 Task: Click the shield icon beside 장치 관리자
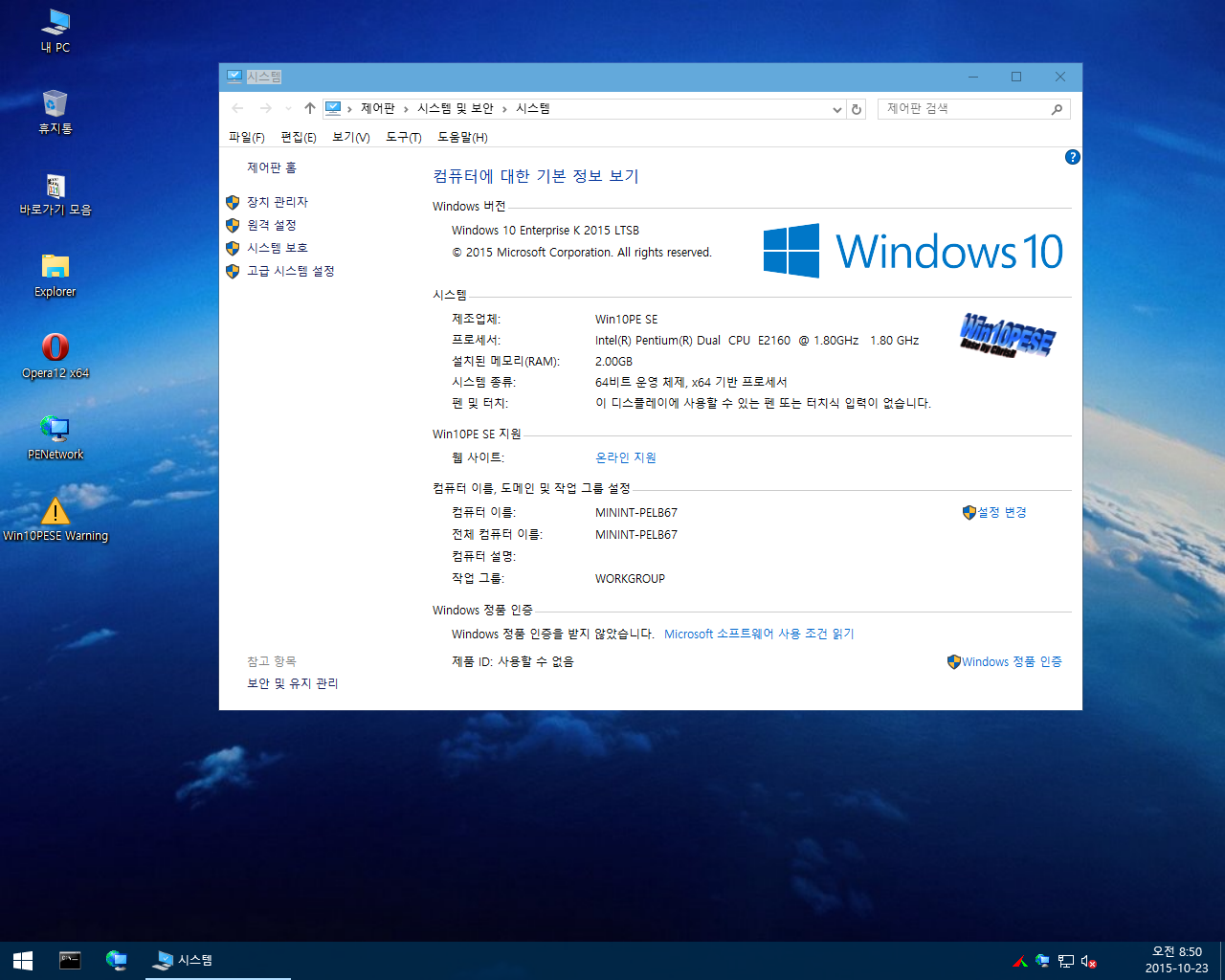point(233,202)
